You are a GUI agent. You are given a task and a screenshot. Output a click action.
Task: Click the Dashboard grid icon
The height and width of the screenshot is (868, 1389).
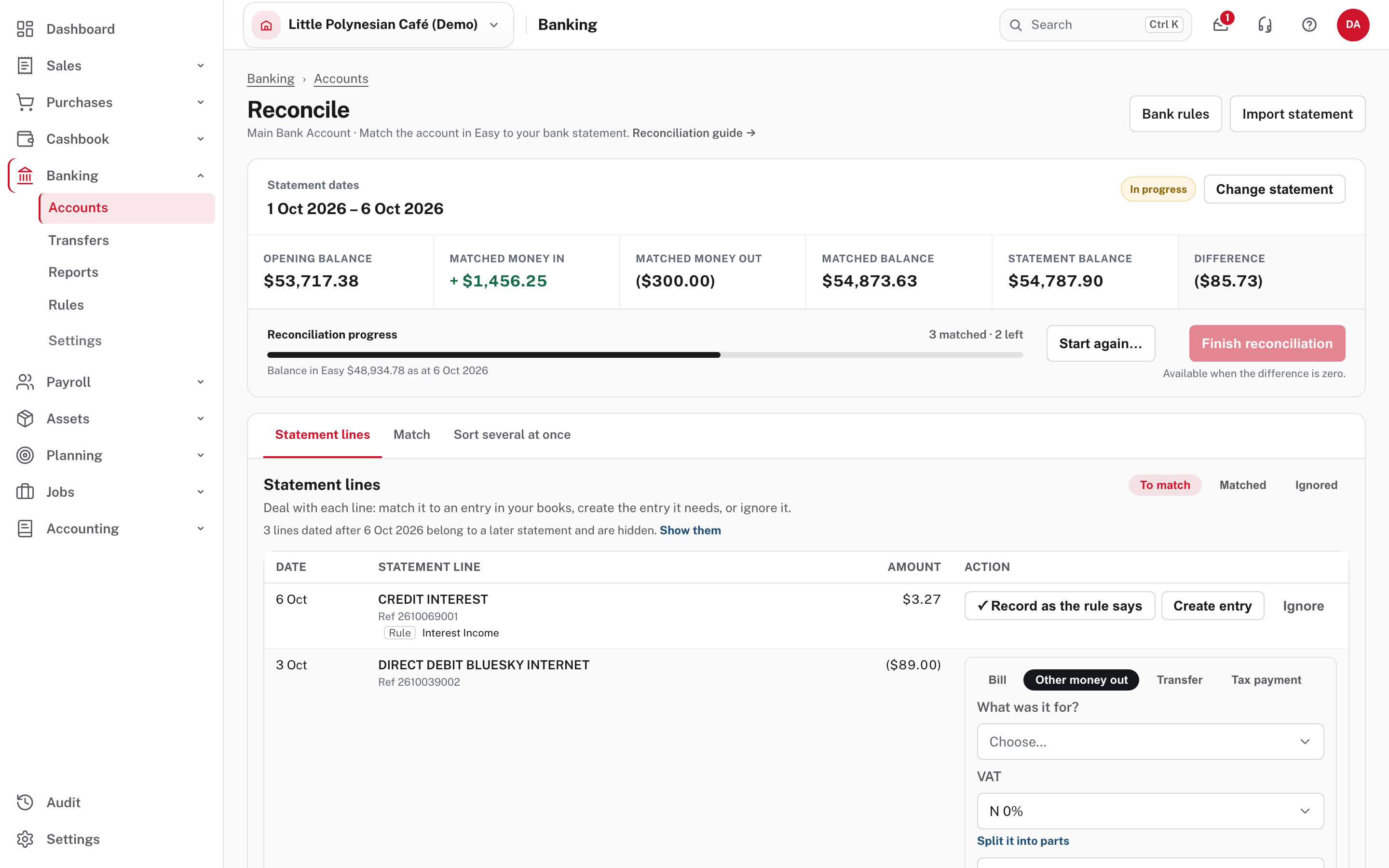pyautogui.click(x=25, y=29)
